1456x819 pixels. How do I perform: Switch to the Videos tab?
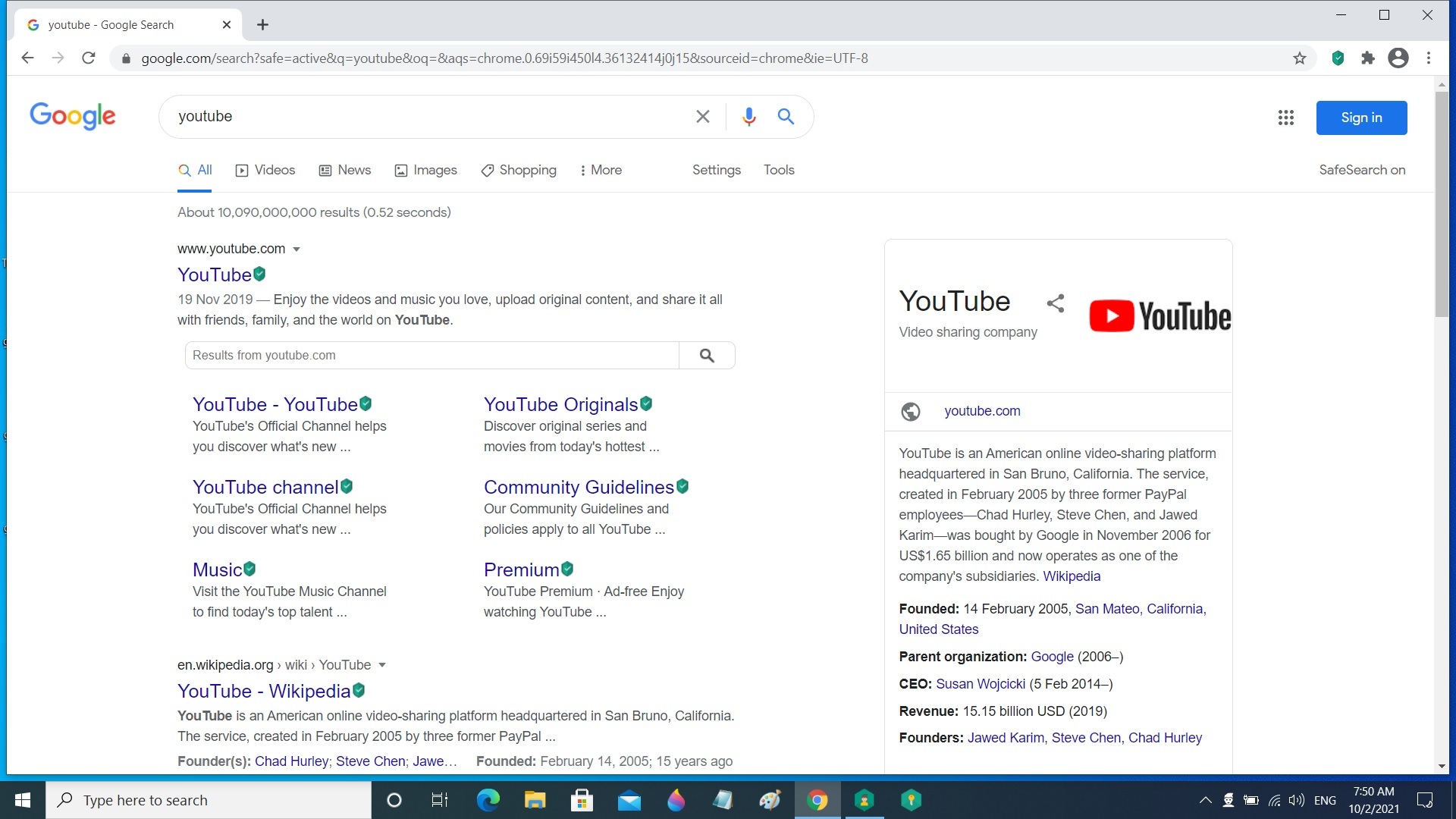pyautogui.click(x=265, y=170)
